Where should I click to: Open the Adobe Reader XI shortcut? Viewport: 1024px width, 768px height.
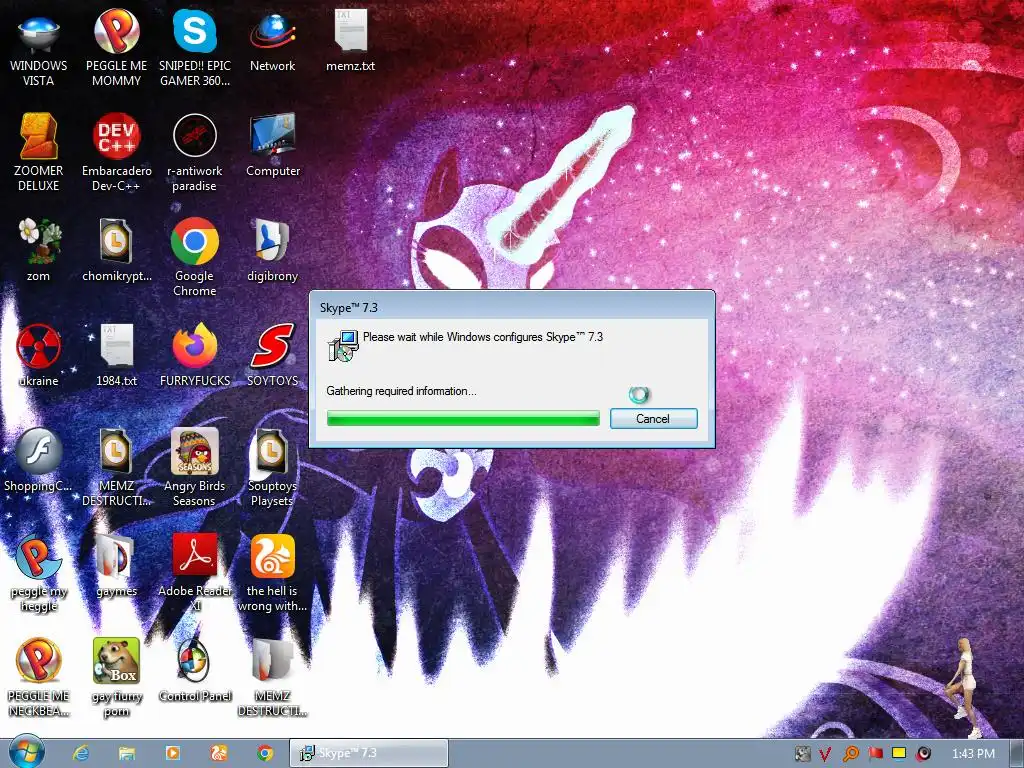(x=195, y=572)
